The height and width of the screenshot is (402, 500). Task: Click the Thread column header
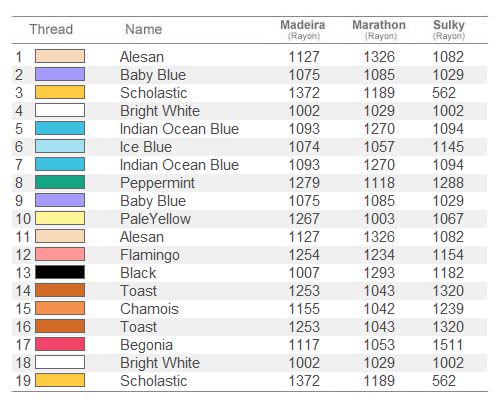51,29
